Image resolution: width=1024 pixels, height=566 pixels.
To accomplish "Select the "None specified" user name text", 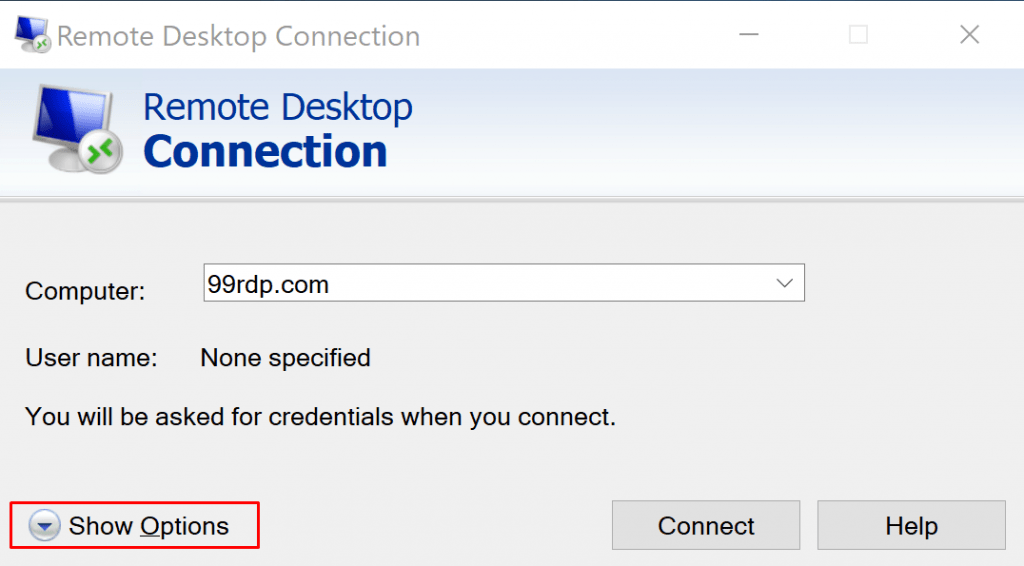I will (x=285, y=358).
